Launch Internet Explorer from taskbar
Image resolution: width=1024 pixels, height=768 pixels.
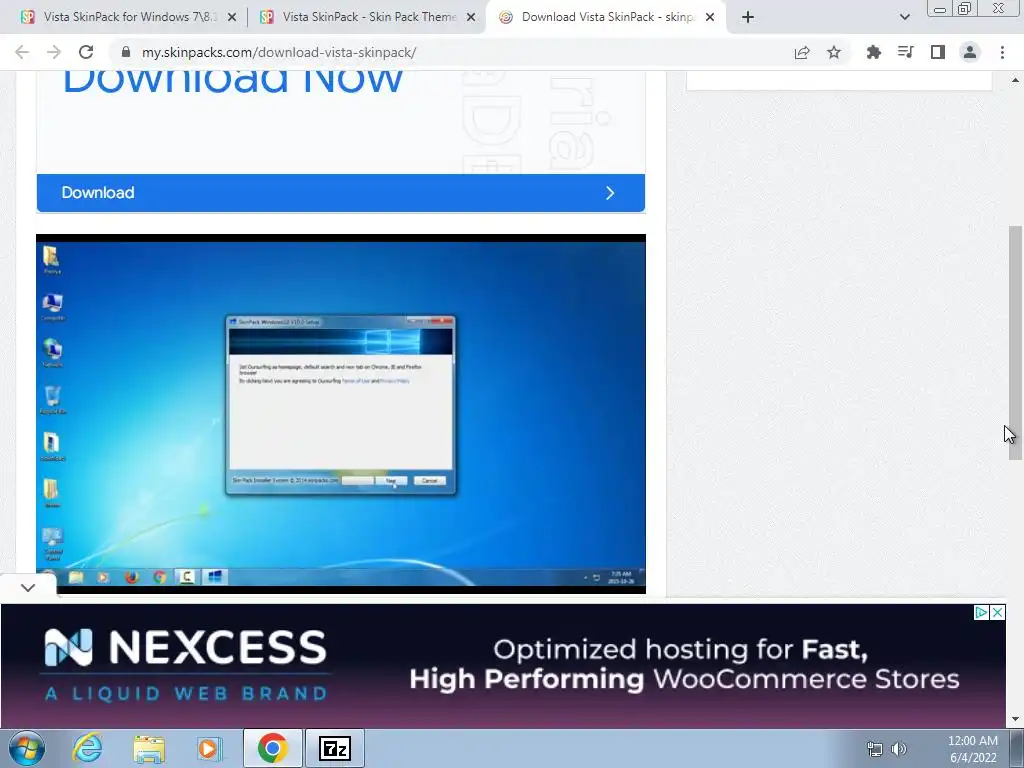tap(87, 748)
